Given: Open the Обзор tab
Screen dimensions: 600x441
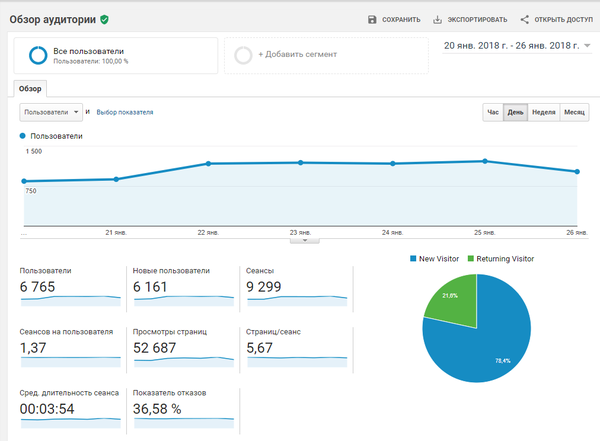Looking at the screenshot, I should pos(30,88).
